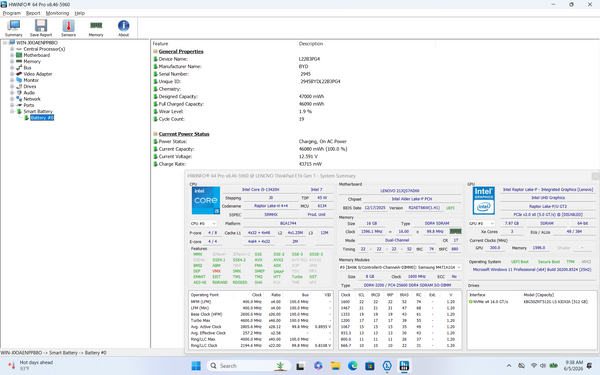Open Task View from taskbar
Screen dimensions: 600x375
click(300, 366)
